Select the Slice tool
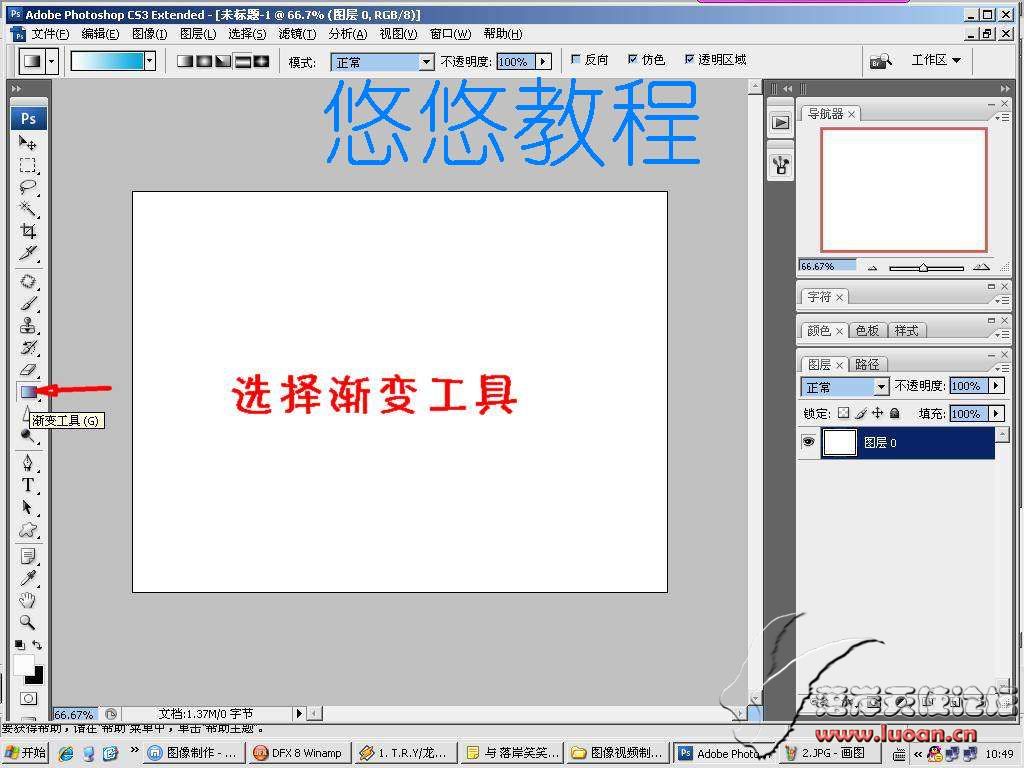 pos(27,253)
